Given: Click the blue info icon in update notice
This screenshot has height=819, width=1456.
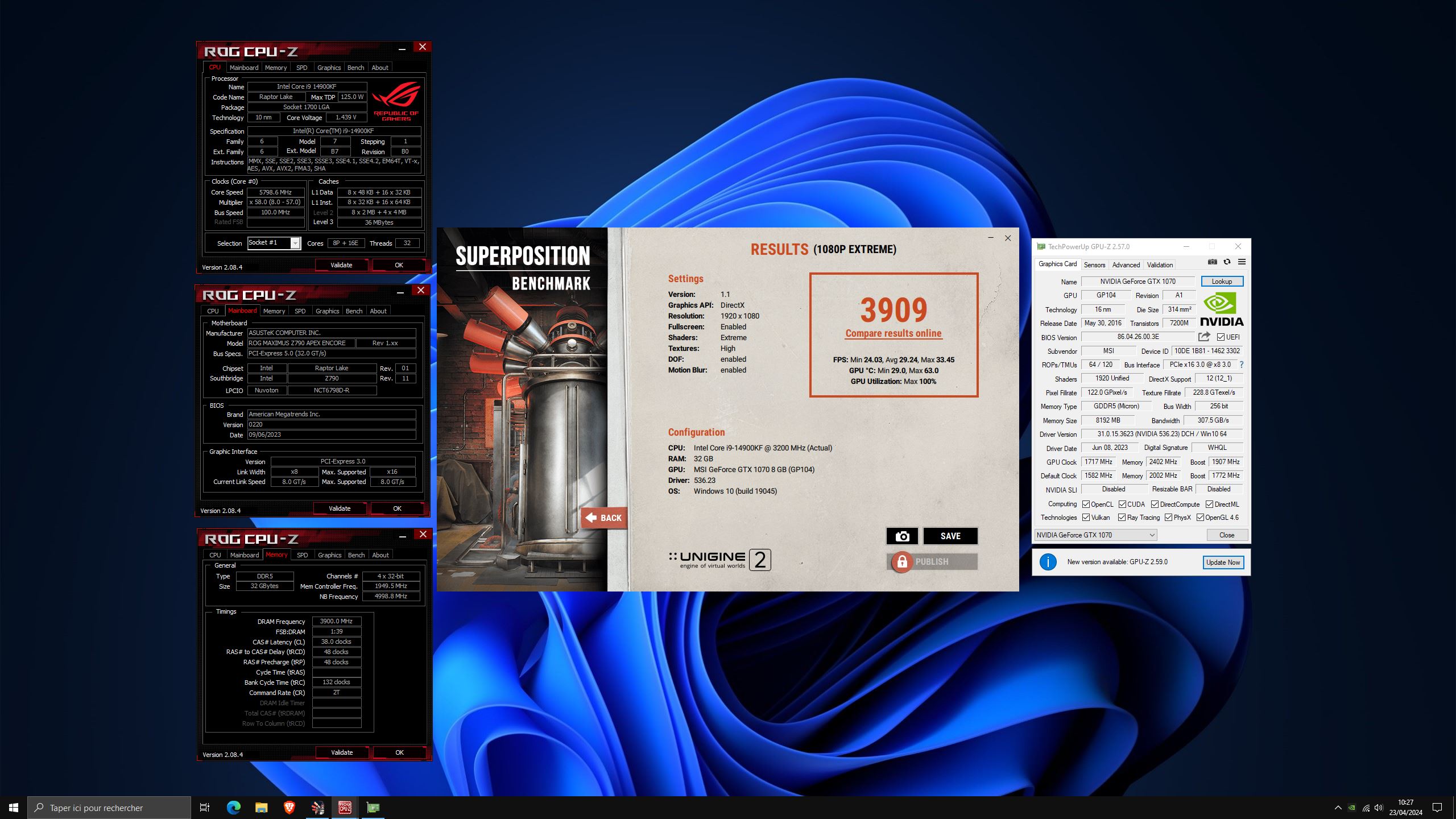Looking at the screenshot, I should click(1048, 562).
